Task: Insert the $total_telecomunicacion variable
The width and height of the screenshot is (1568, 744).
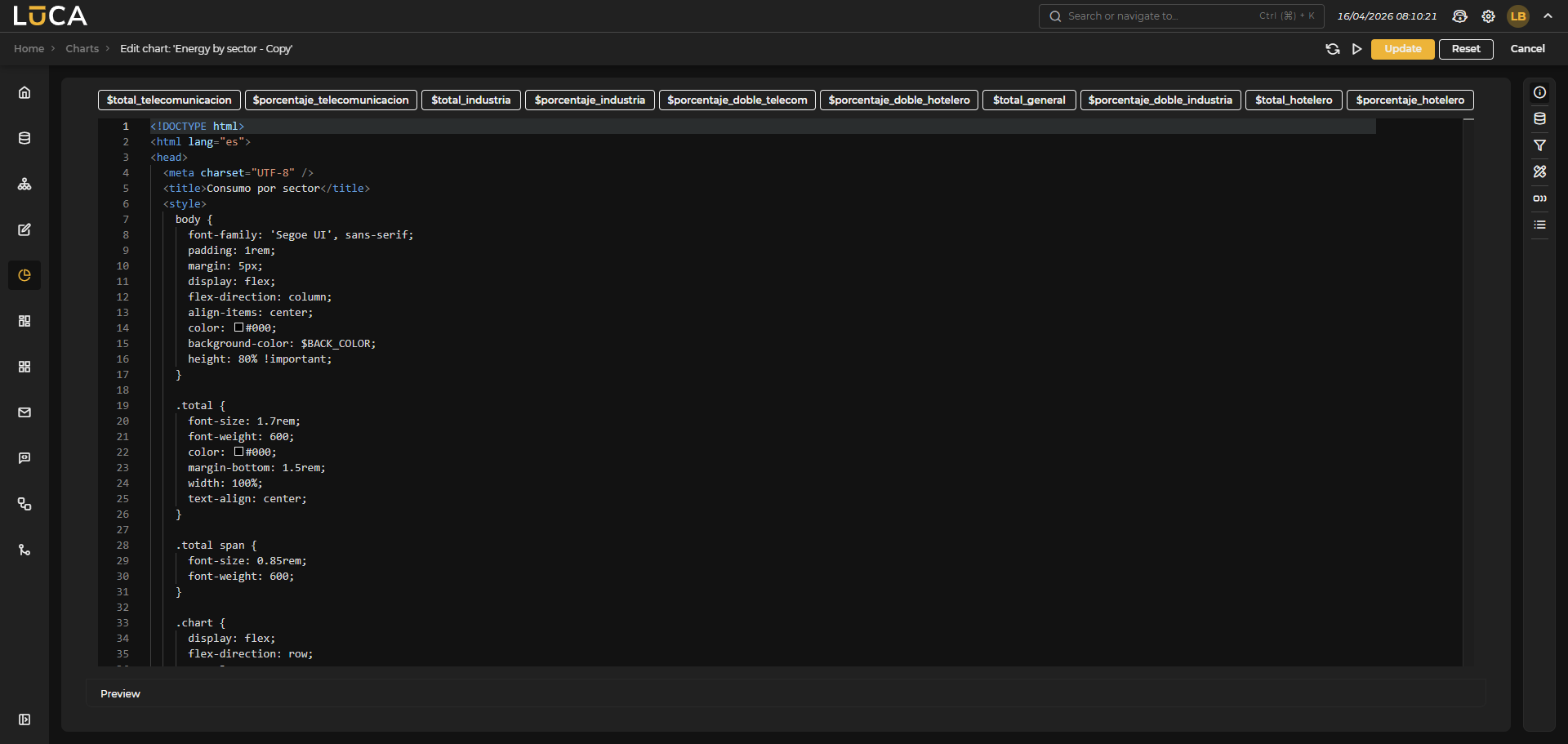Action: tap(169, 100)
